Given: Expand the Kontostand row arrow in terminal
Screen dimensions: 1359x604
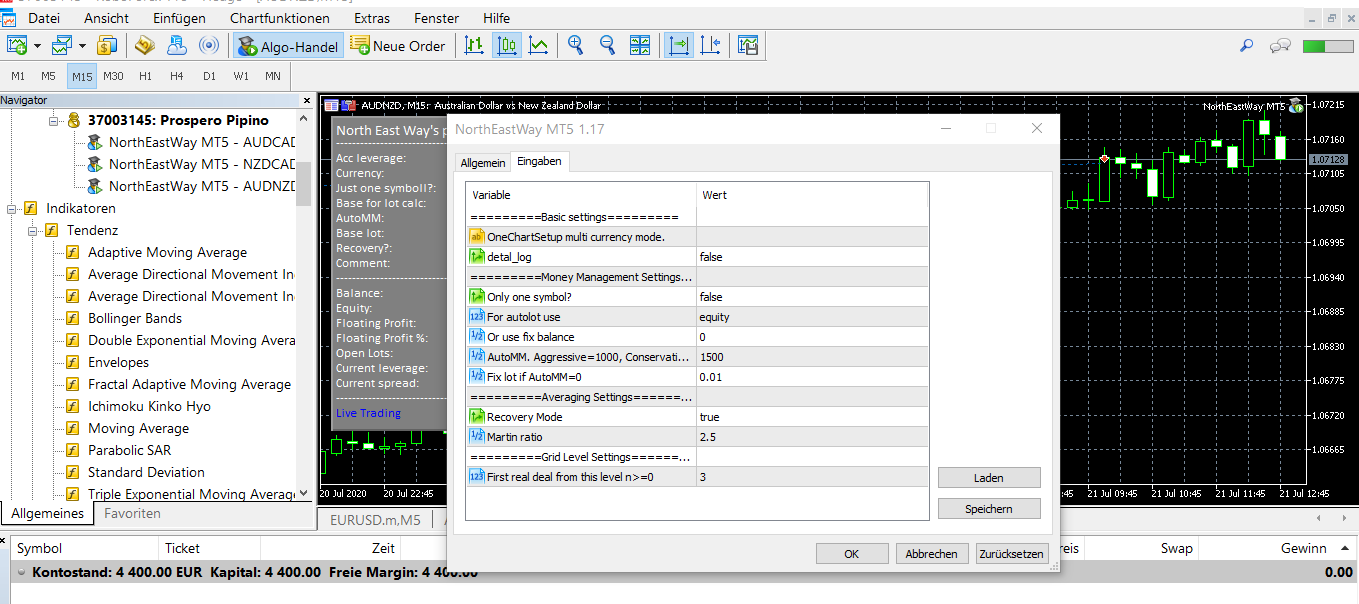Looking at the screenshot, I should [22, 573].
